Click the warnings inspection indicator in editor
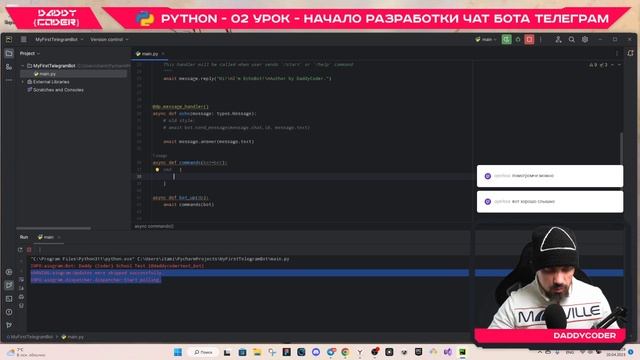Screen dimensions: 640x360 599,65
